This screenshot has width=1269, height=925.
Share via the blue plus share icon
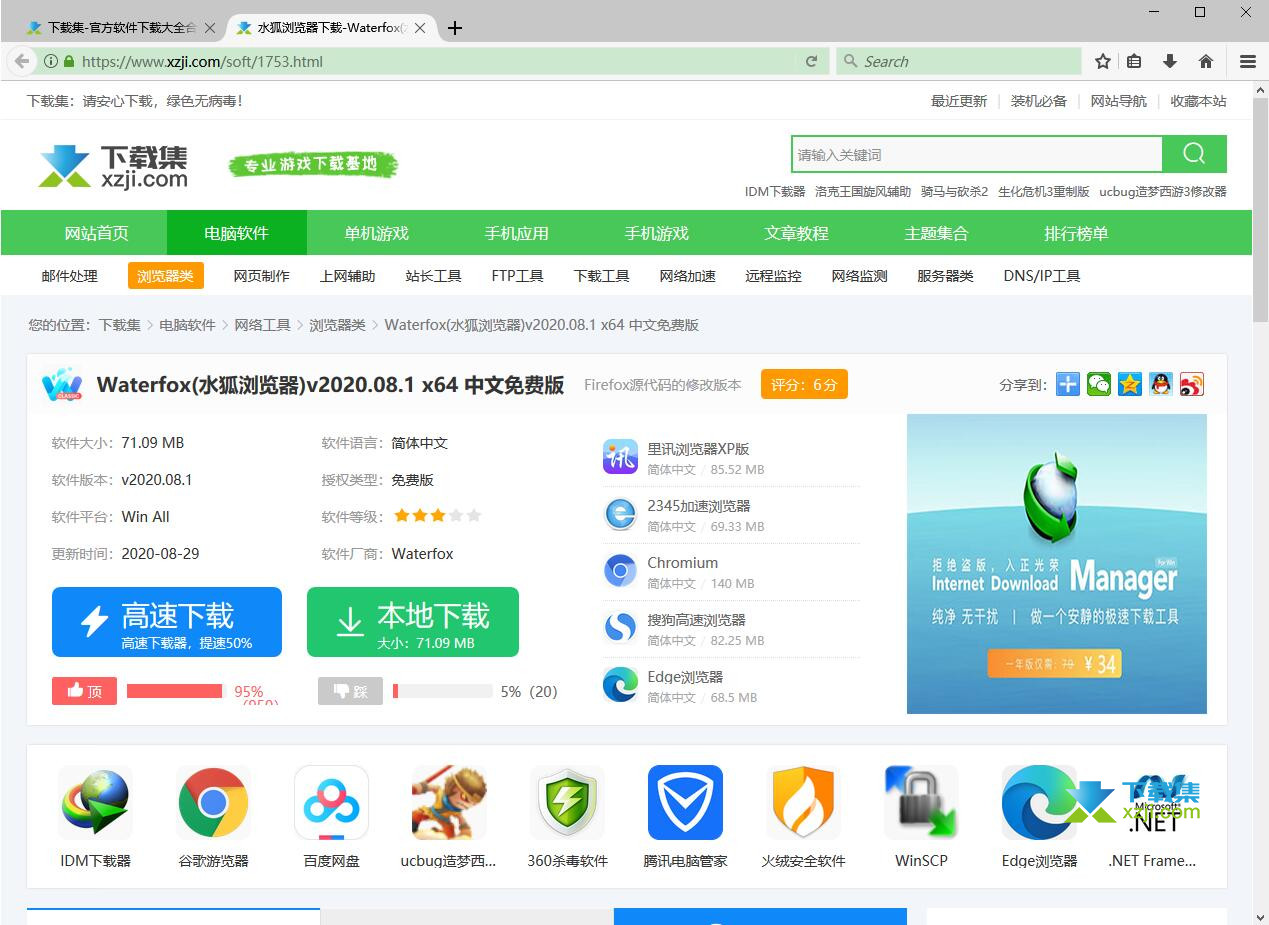(x=1068, y=384)
